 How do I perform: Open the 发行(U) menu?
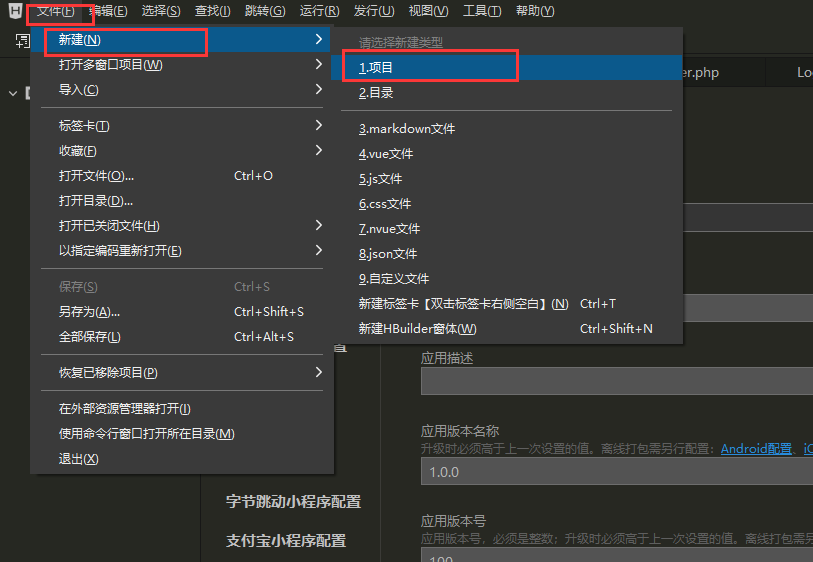pos(374,11)
